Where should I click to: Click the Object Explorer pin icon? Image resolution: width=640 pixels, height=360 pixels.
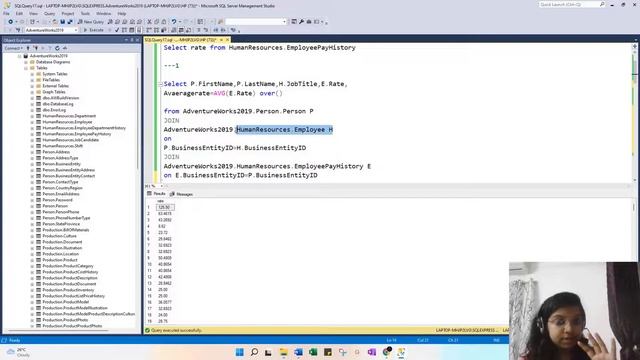click(x=132, y=40)
